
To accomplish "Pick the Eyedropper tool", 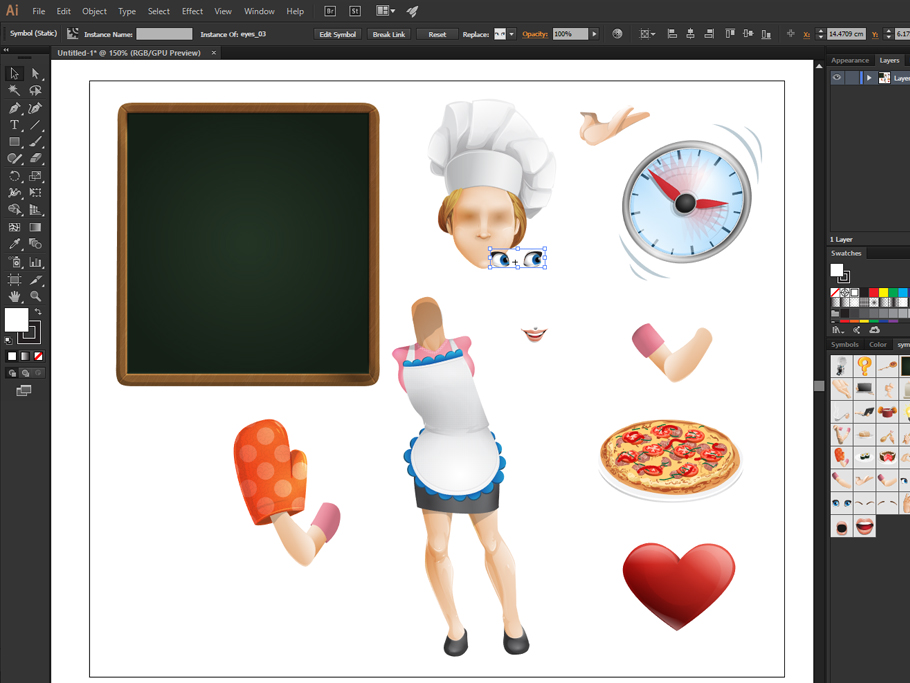I will coord(14,244).
